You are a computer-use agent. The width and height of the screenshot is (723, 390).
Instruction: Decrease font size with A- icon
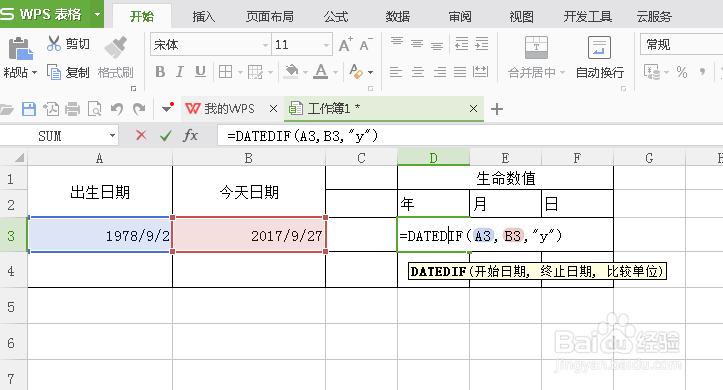(x=366, y=45)
